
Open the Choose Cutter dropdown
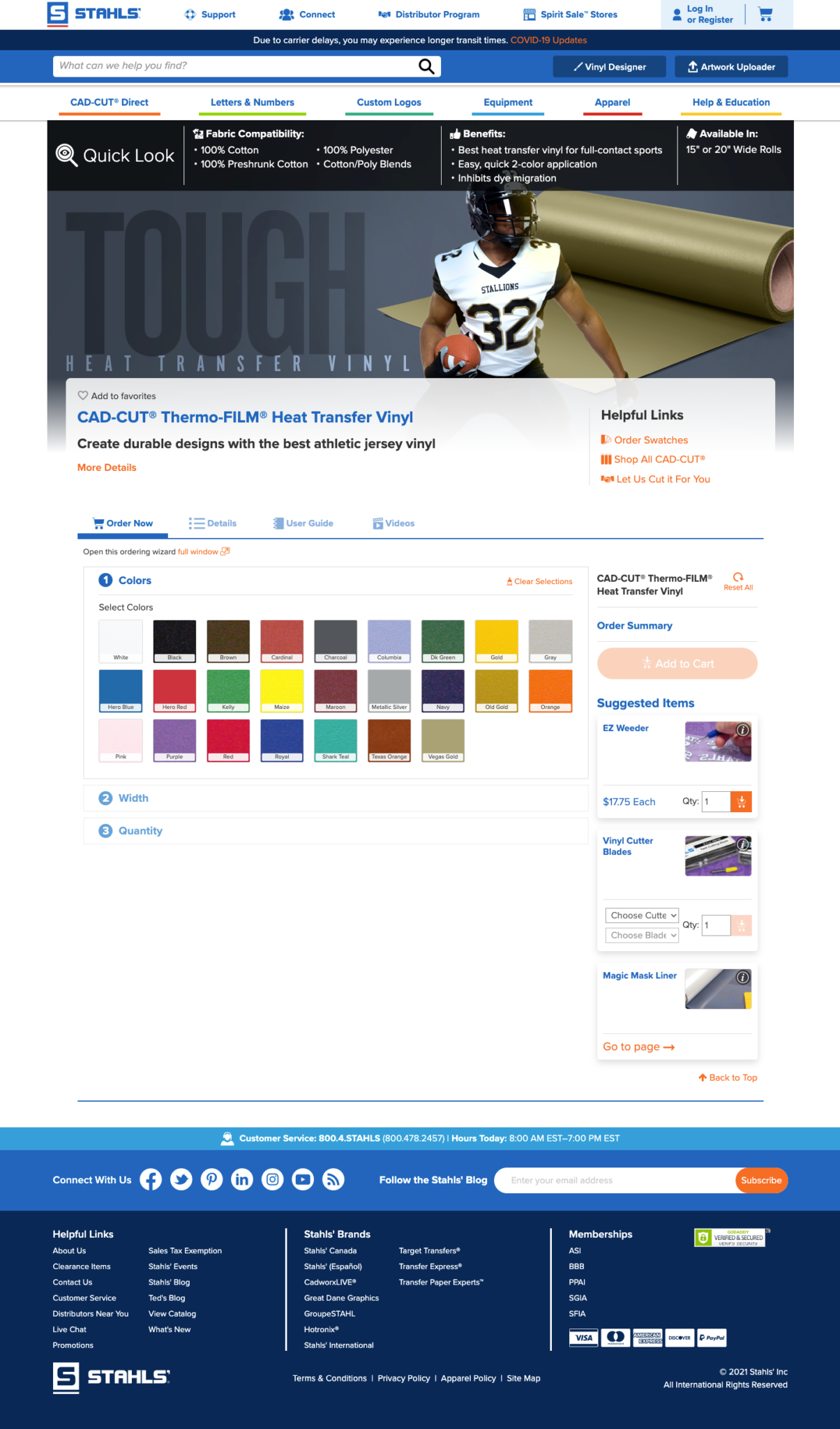click(x=642, y=915)
